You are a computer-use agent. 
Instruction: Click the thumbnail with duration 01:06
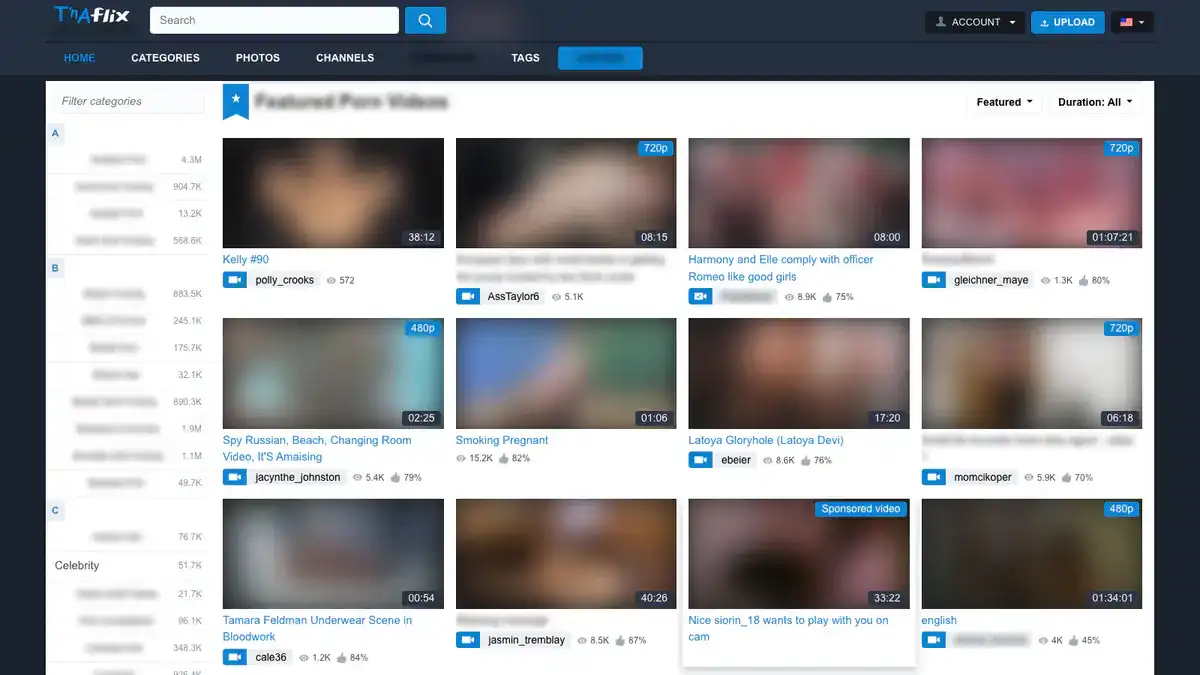566,373
